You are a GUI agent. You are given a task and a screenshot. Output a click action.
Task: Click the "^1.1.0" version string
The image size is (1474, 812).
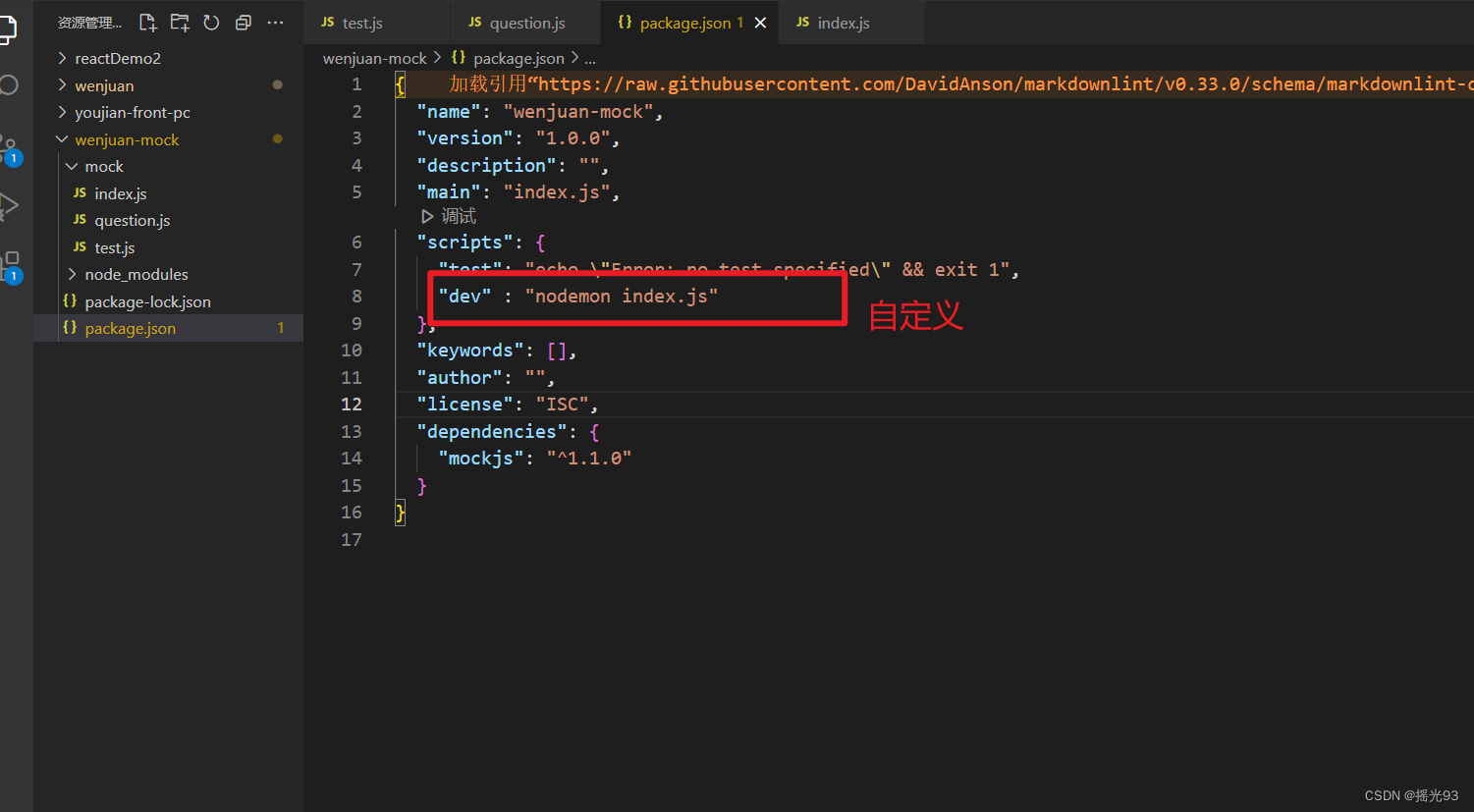coord(589,459)
